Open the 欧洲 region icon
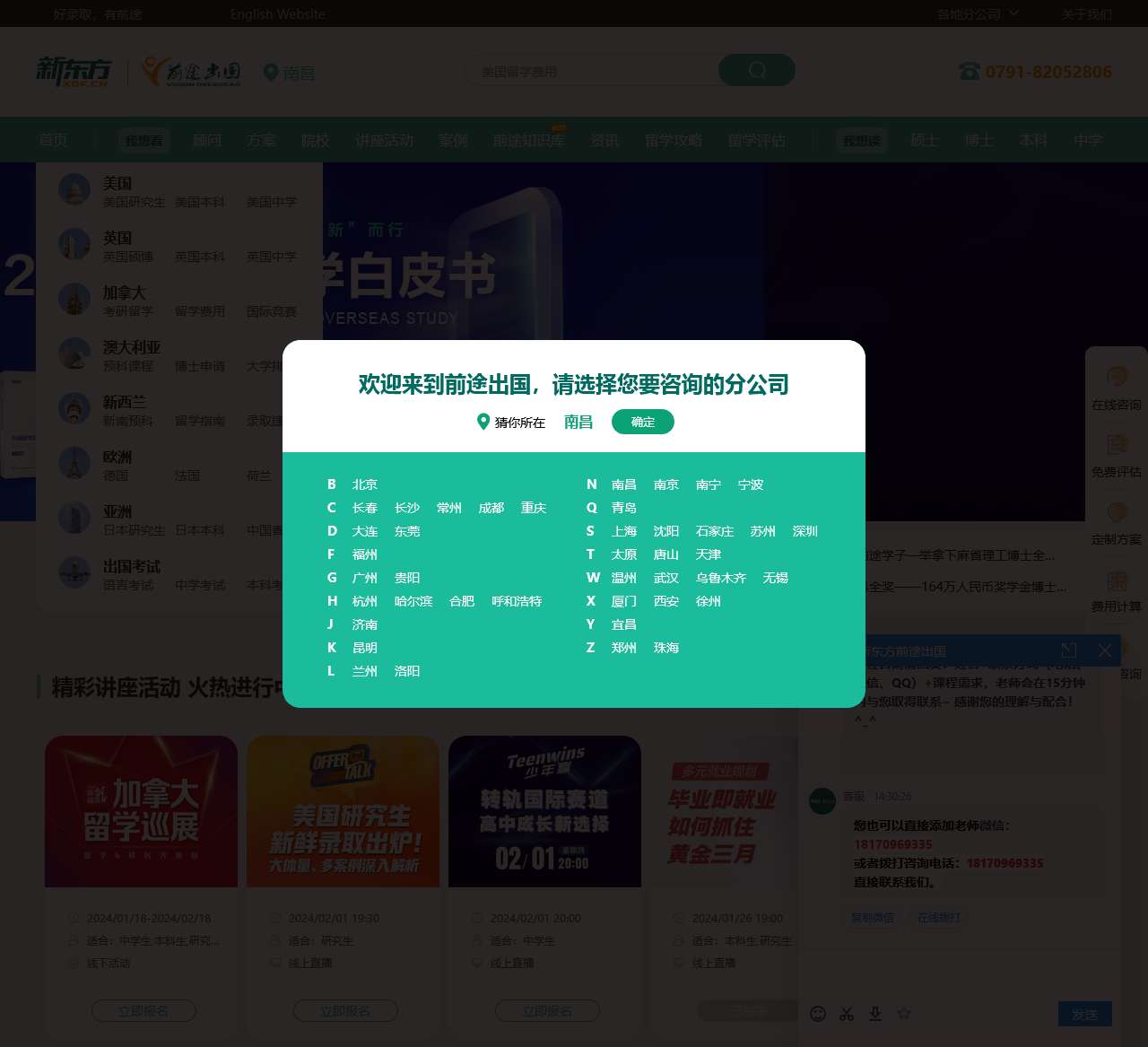This screenshot has width=1148, height=1047. click(x=74, y=463)
